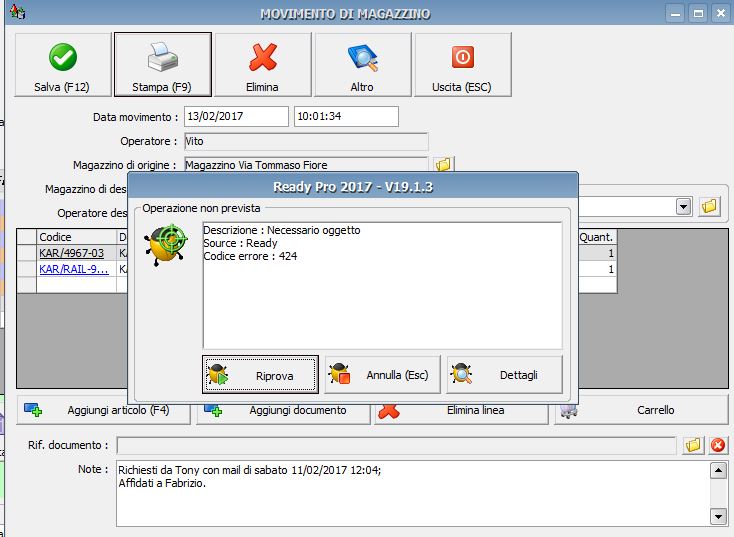This screenshot has width=734, height=537.
Task: Click the bug target icon in error dialog
Action: [x=167, y=244]
